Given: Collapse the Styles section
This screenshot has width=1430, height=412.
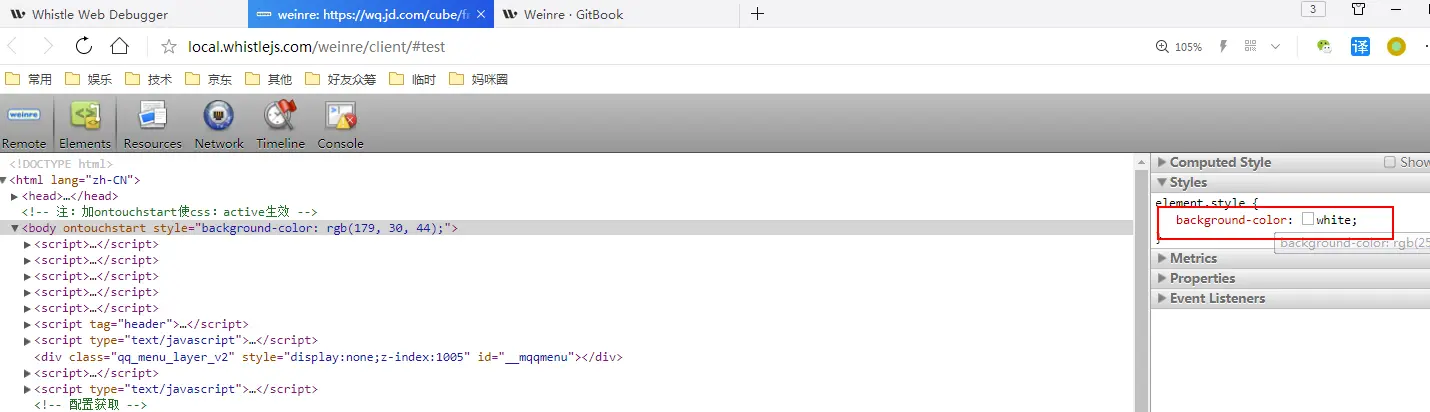Looking at the screenshot, I should pyautogui.click(x=1162, y=182).
